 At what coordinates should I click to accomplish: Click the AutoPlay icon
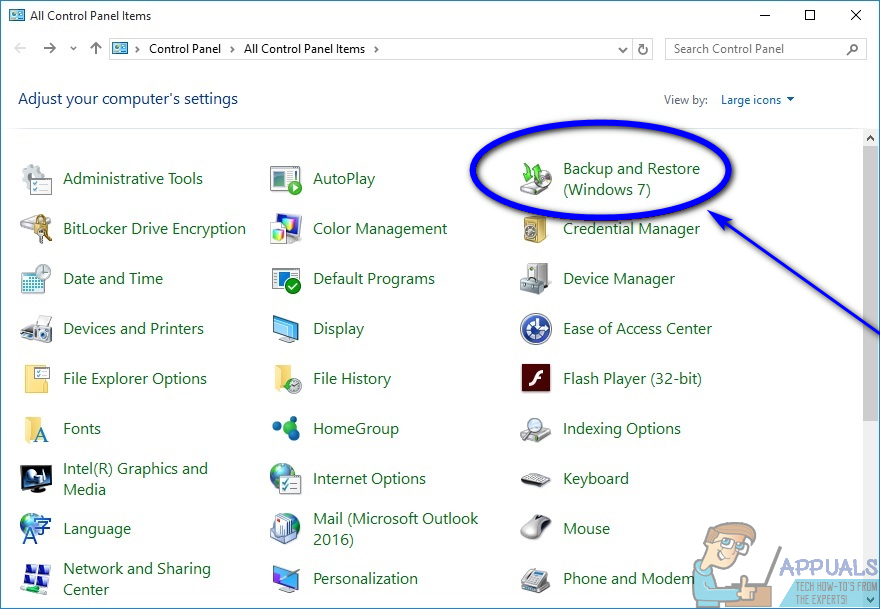(286, 180)
